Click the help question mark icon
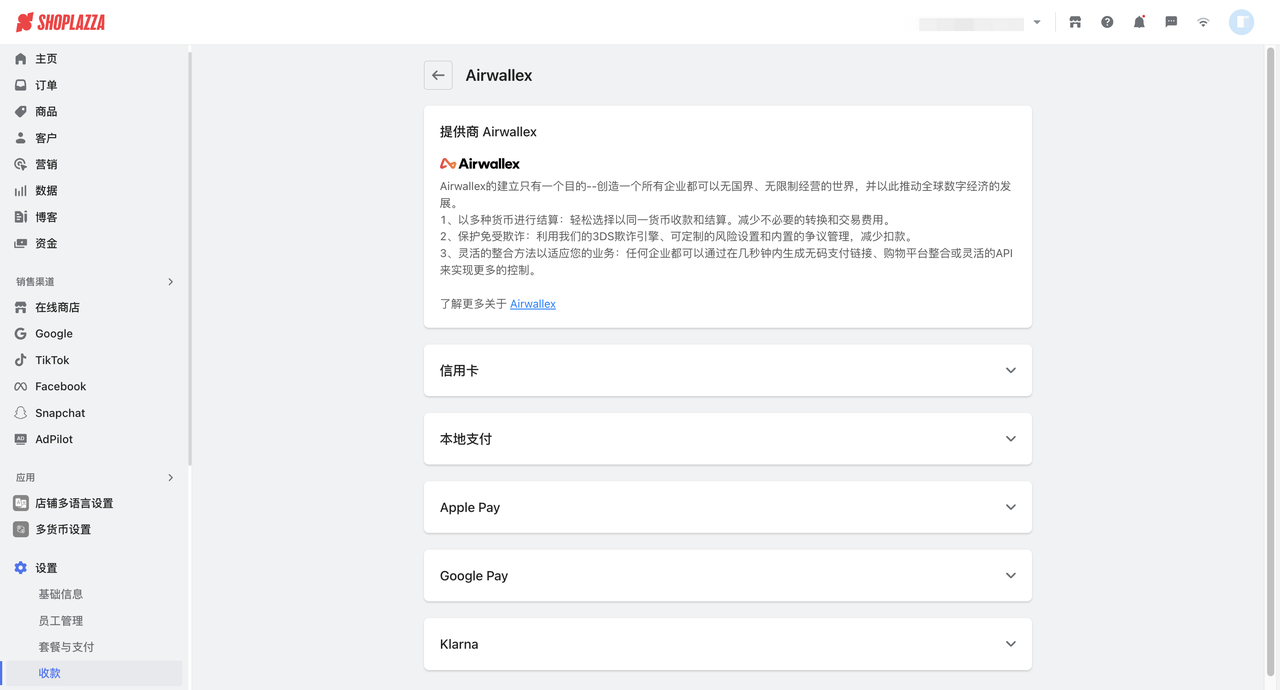Image resolution: width=1280 pixels, height=690 pixels. (x=1107, y=21)
